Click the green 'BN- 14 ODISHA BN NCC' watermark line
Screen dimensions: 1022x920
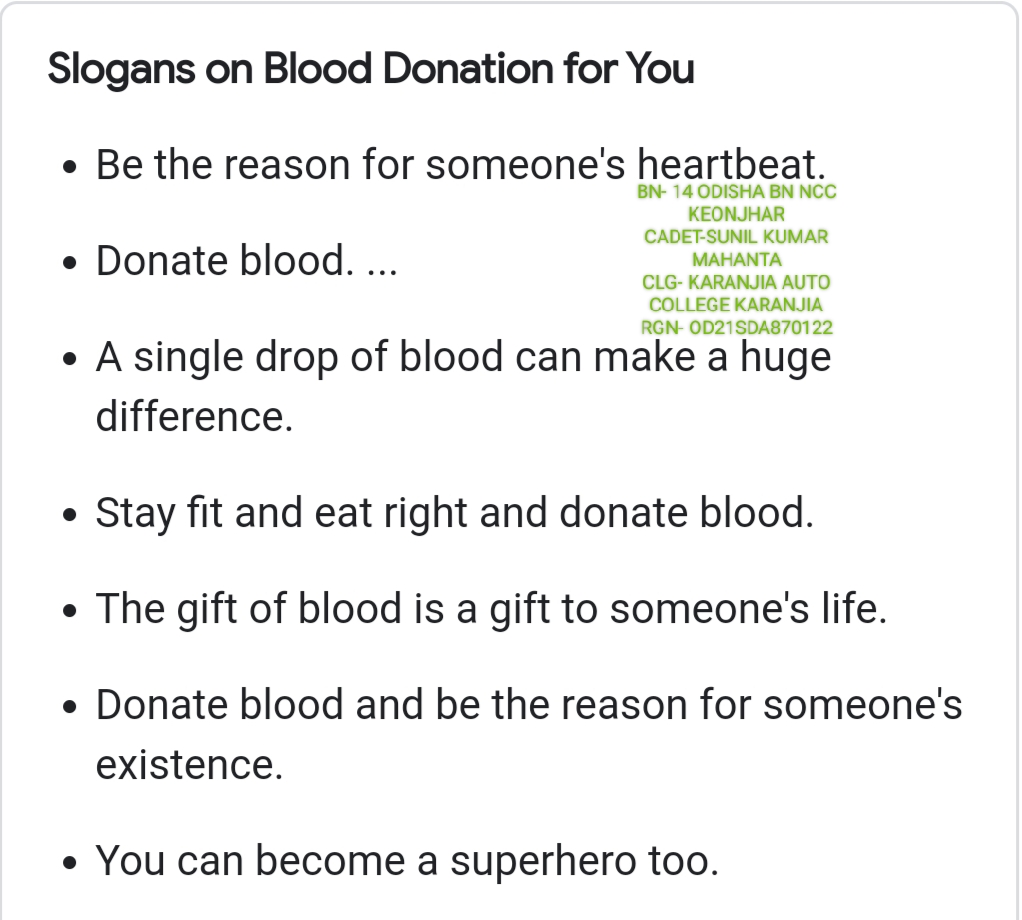point(736,192)
